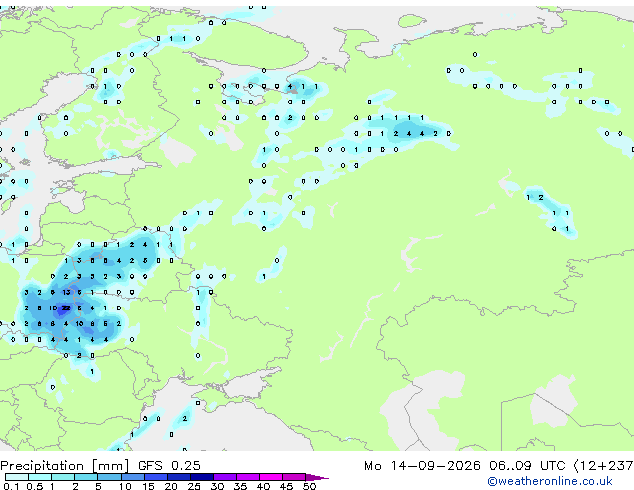Select the 30–35 mm violet legend swatch
This screenshot has height=490, width=634.
click(x=225, y=477)
